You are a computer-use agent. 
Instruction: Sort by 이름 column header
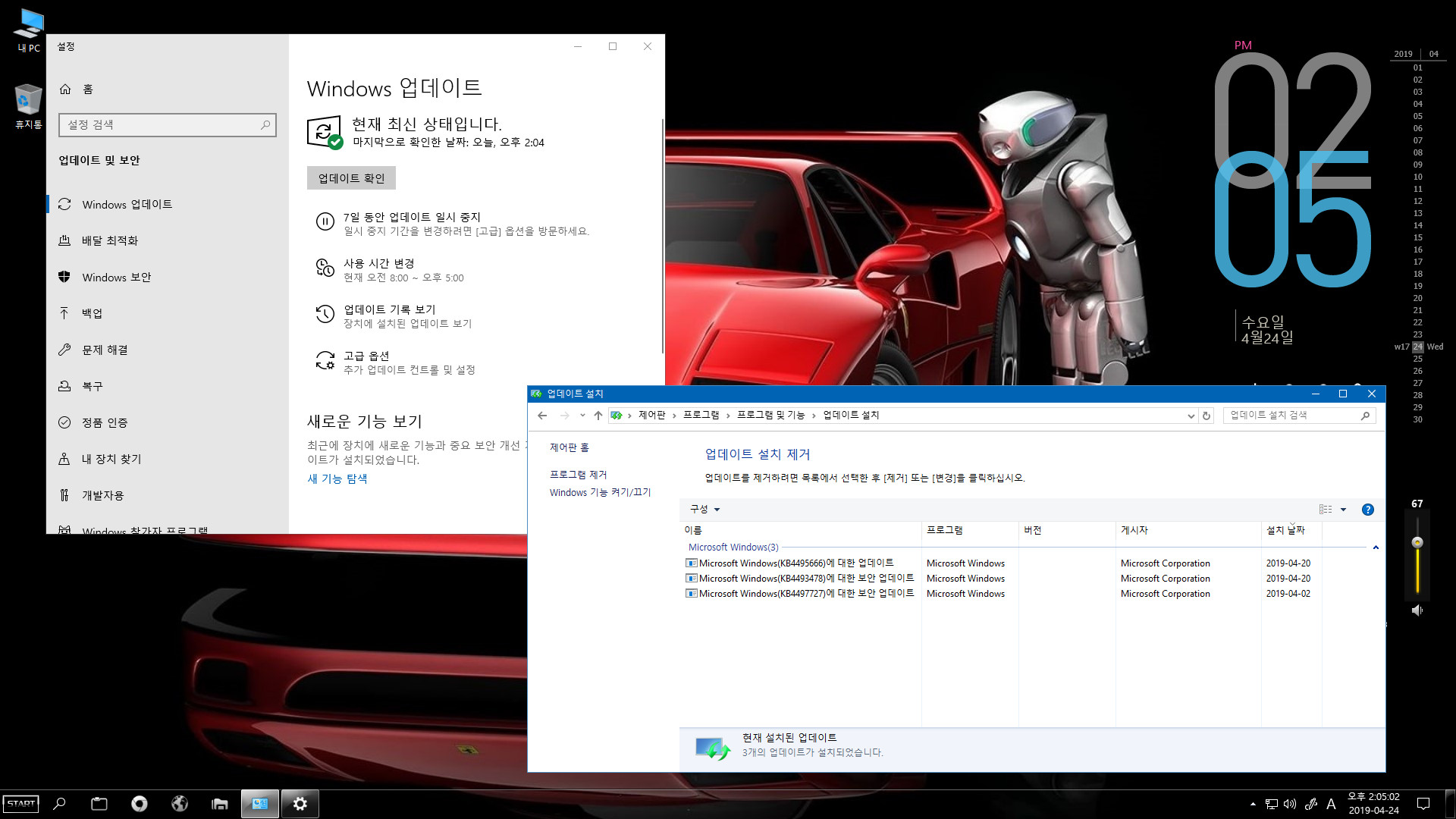tap(801, 530)
